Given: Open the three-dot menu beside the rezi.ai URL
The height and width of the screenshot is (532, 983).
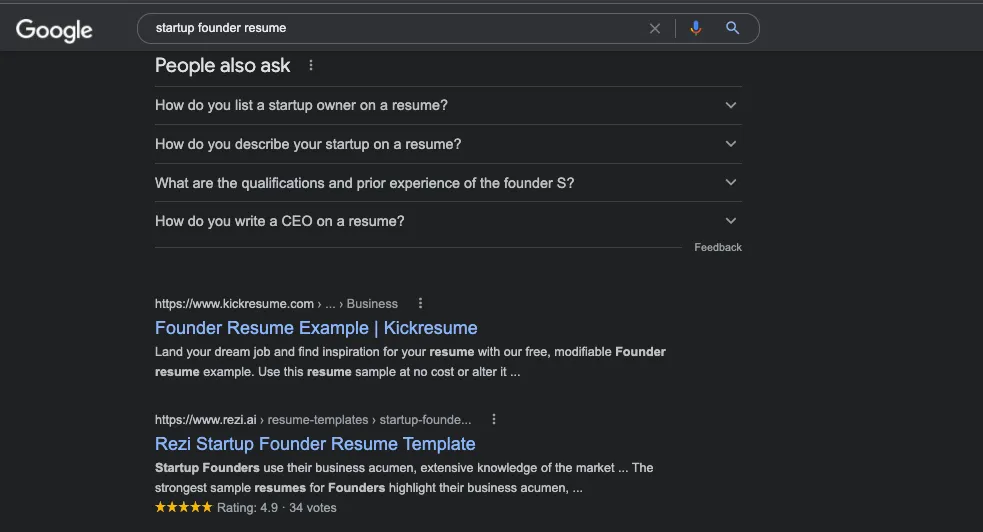Looking at the screenshot, I should click(x=494, y=419).
